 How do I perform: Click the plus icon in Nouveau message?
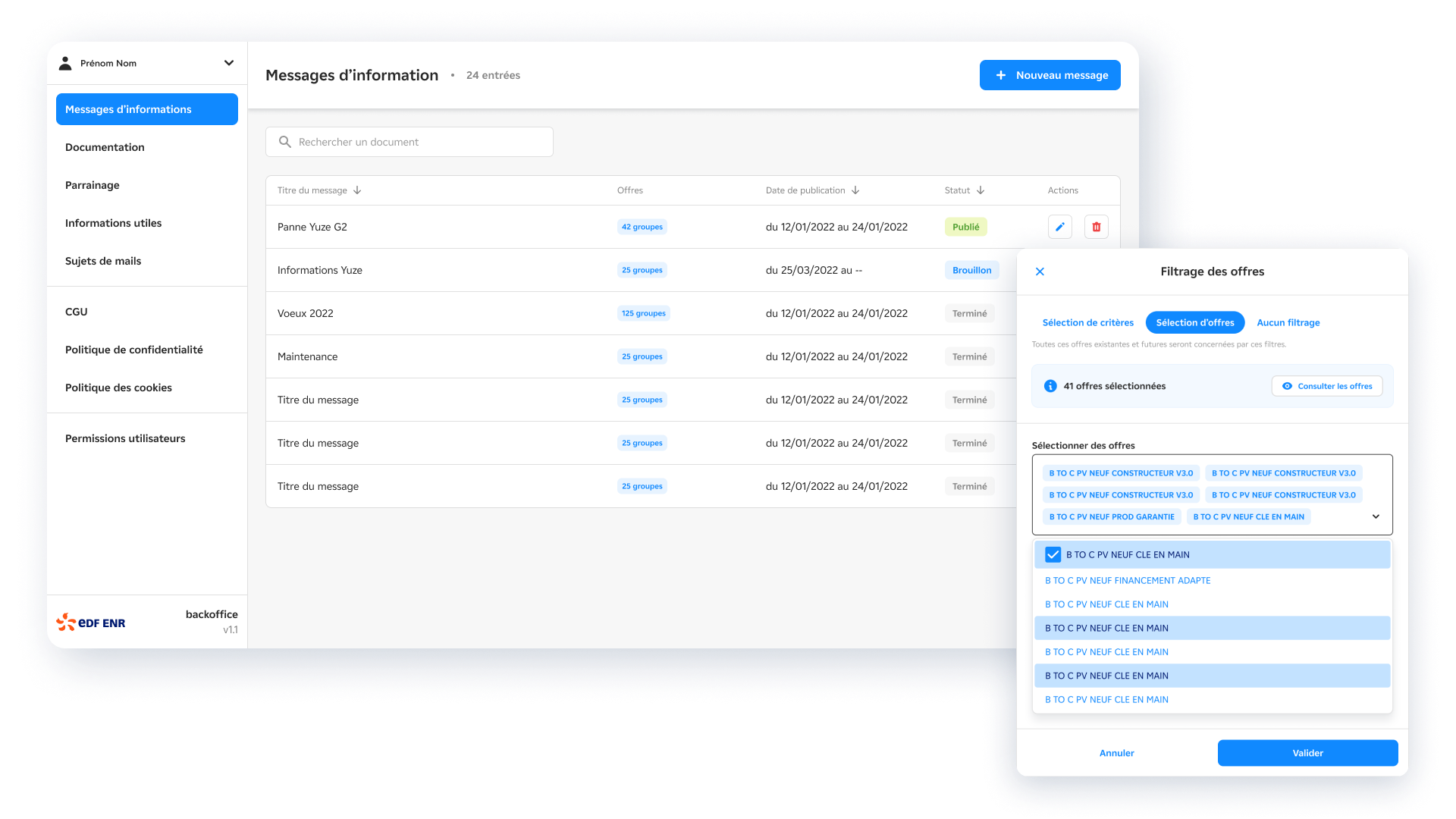click(x=1001, y=75)
